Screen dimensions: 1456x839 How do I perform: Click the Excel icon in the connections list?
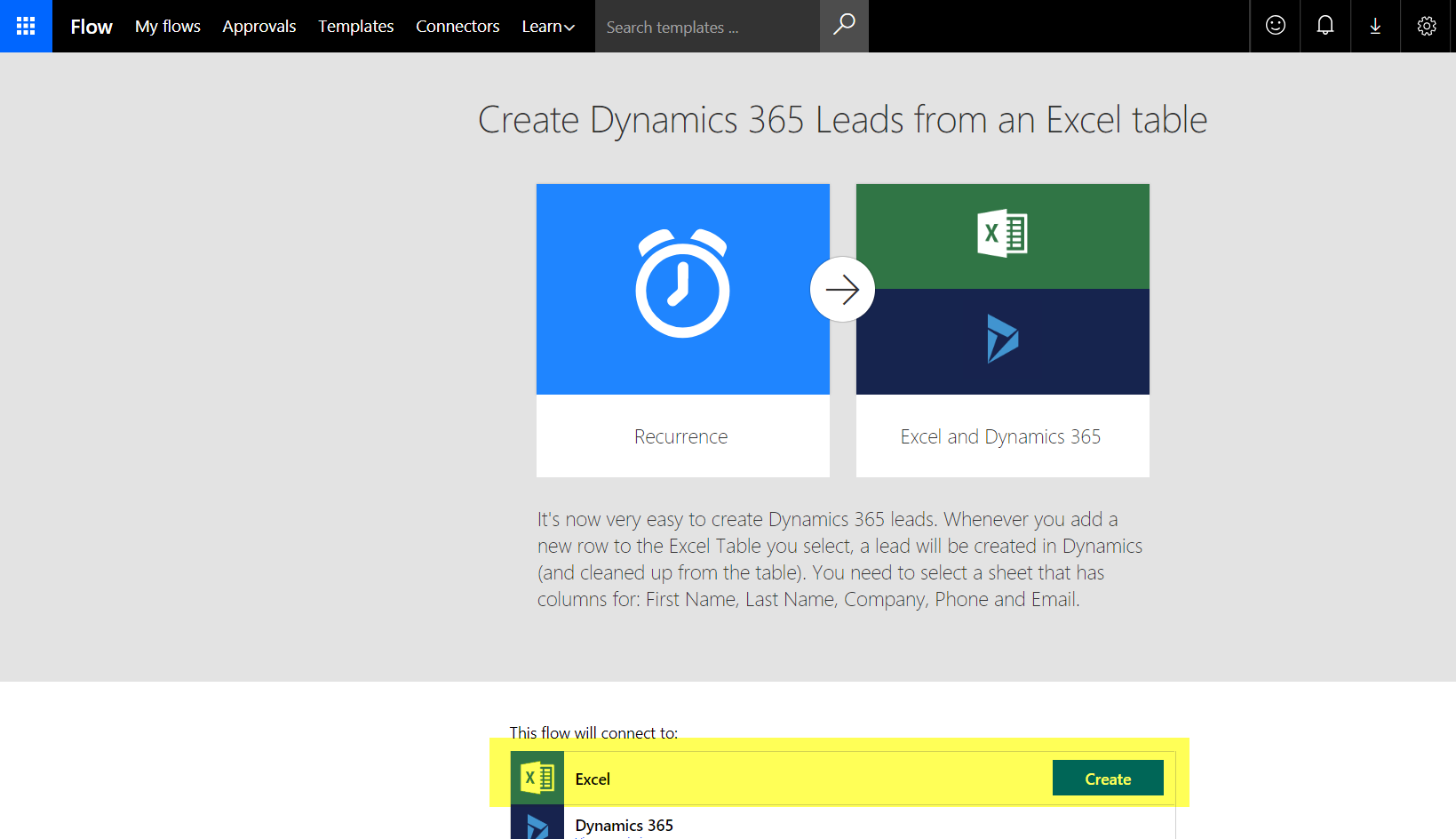537,779
